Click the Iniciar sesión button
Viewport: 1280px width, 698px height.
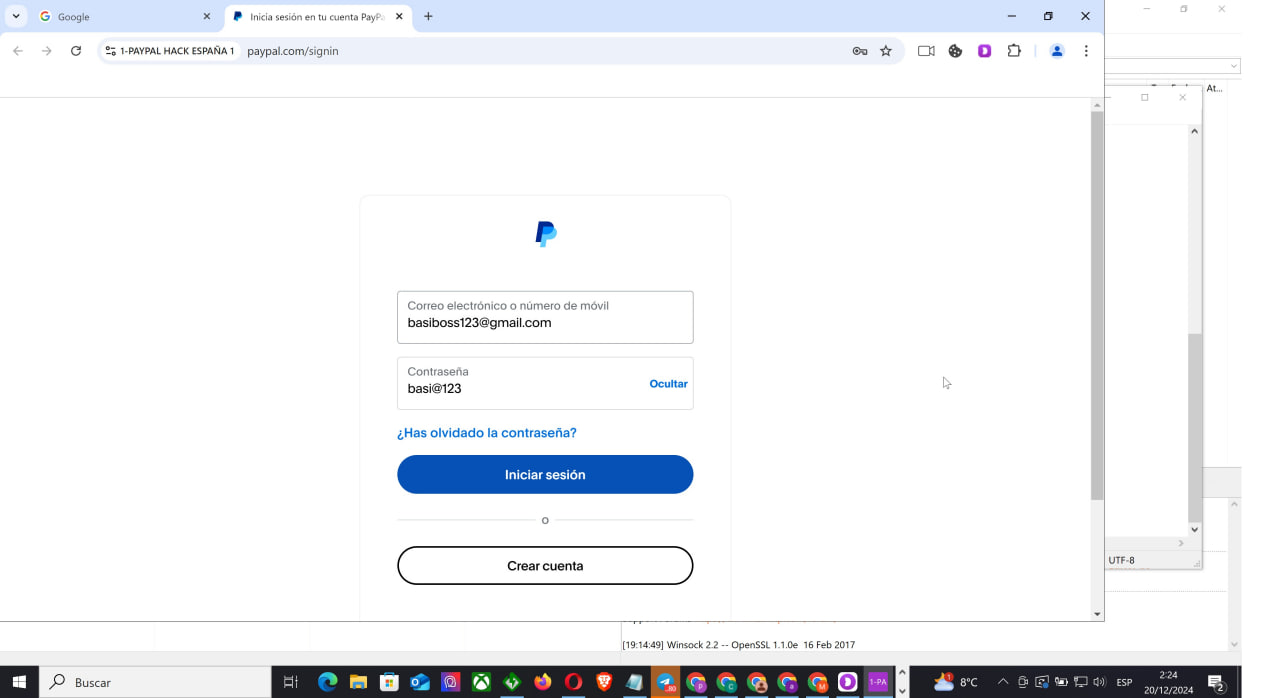coord(545,474)
